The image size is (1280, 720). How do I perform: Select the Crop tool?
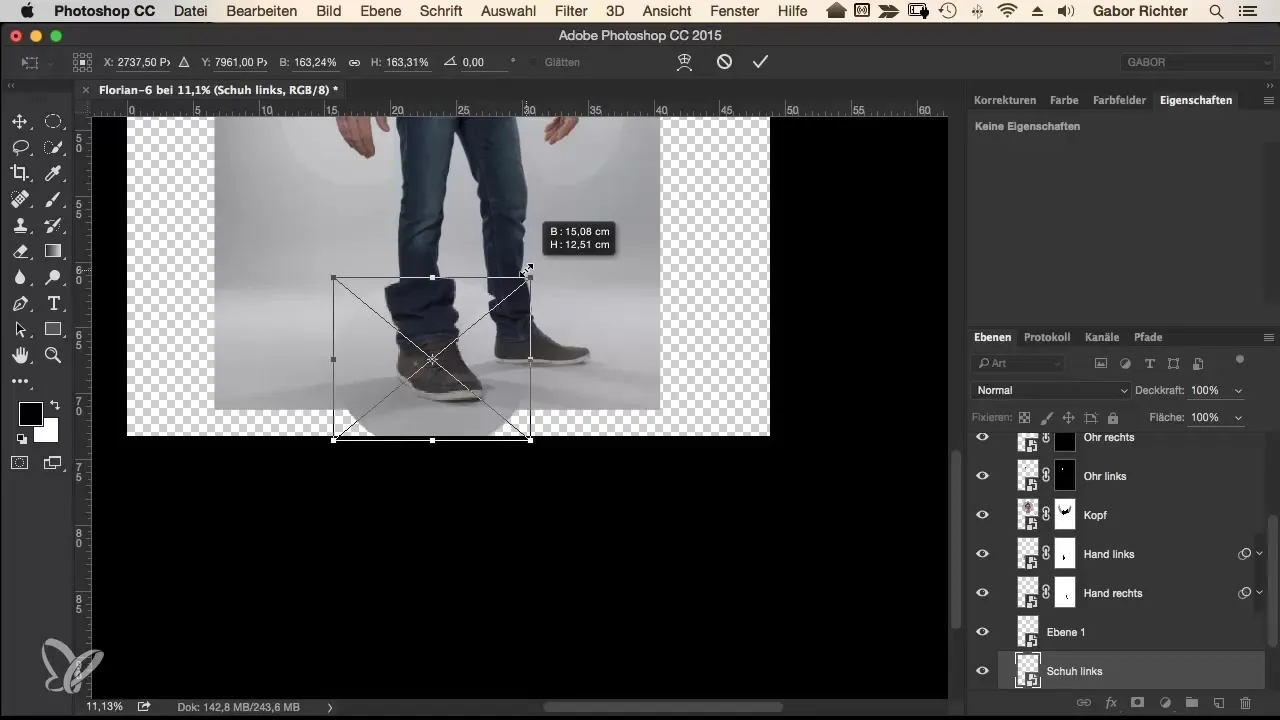[x=19, y=173]
